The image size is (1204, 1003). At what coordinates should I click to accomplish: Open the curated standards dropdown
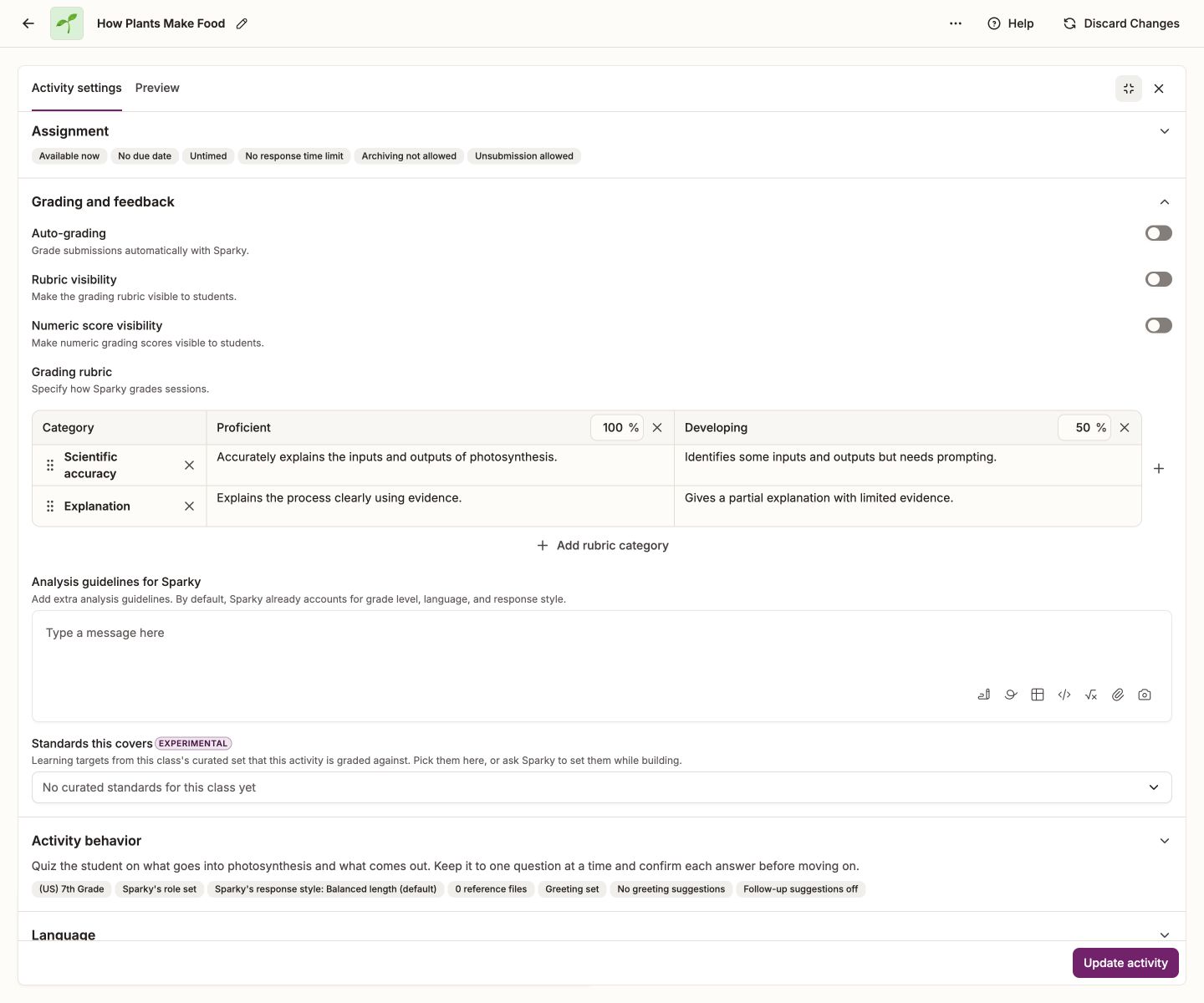point(602,787)
